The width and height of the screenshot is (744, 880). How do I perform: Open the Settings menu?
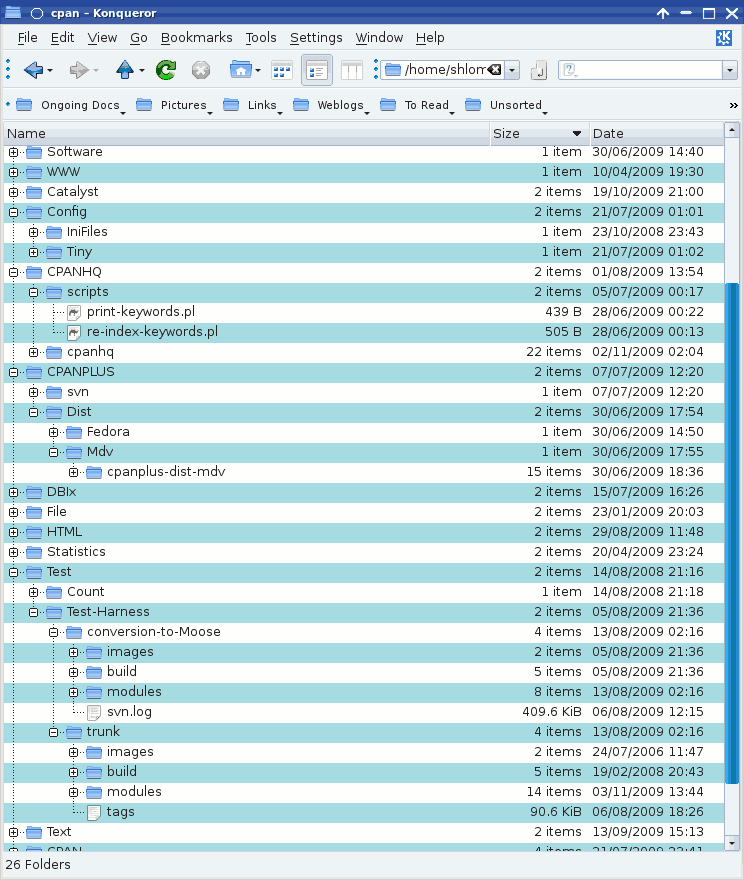316,38
